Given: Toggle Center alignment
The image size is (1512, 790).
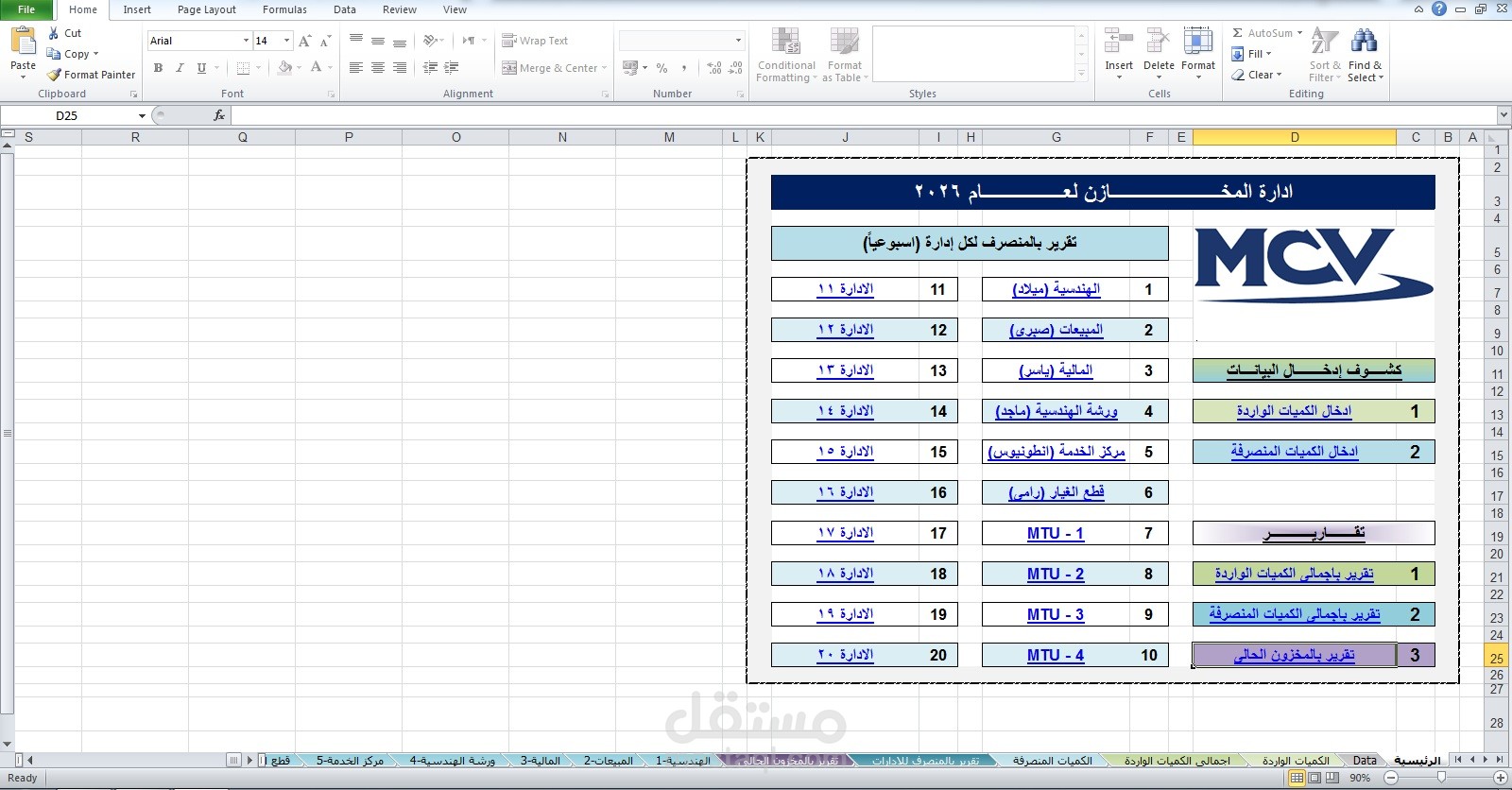Looking at the screenshot, I should coord(378,68).
